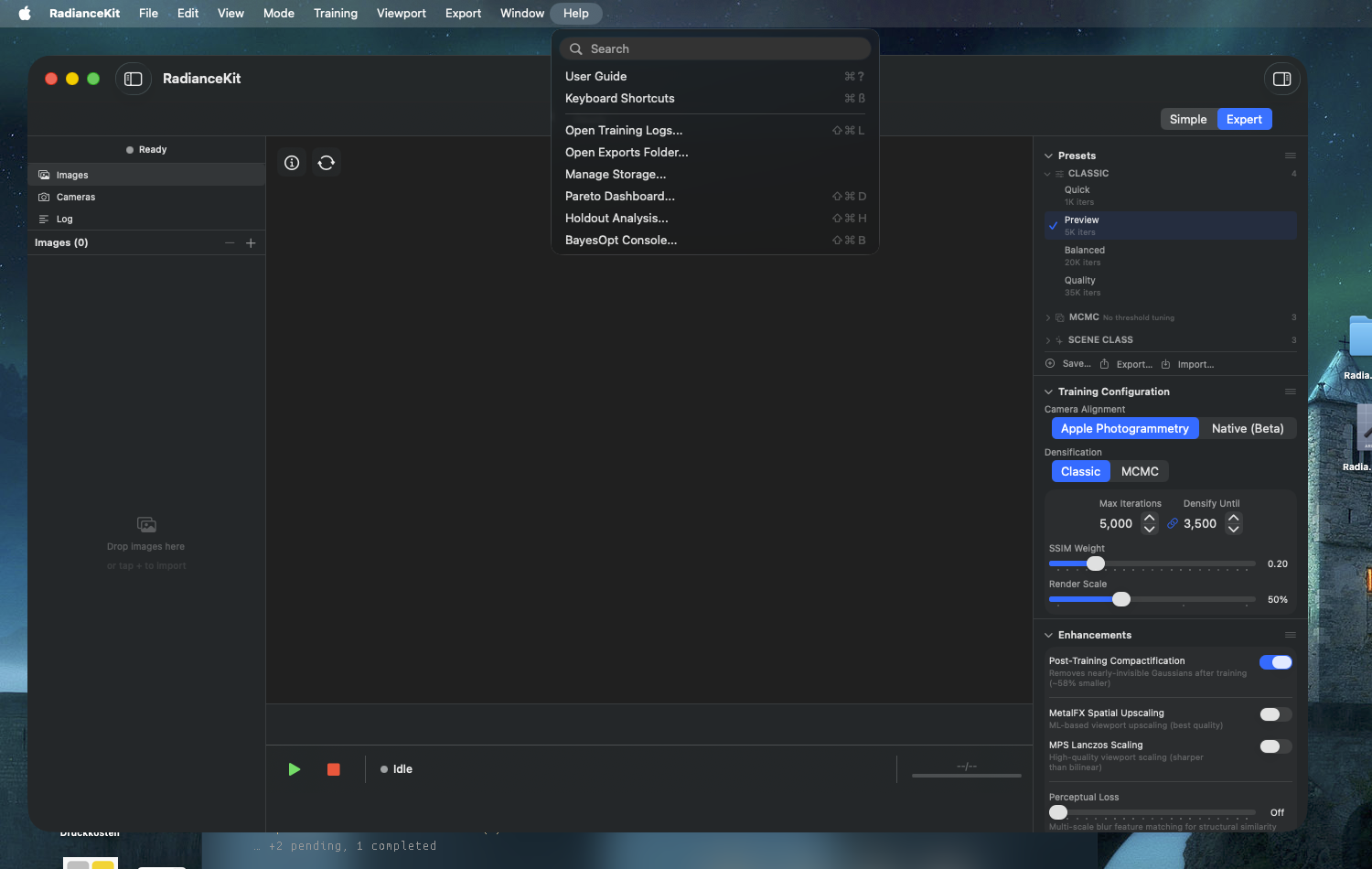Click the Densify Until stepper arrows

[1234, 523]
